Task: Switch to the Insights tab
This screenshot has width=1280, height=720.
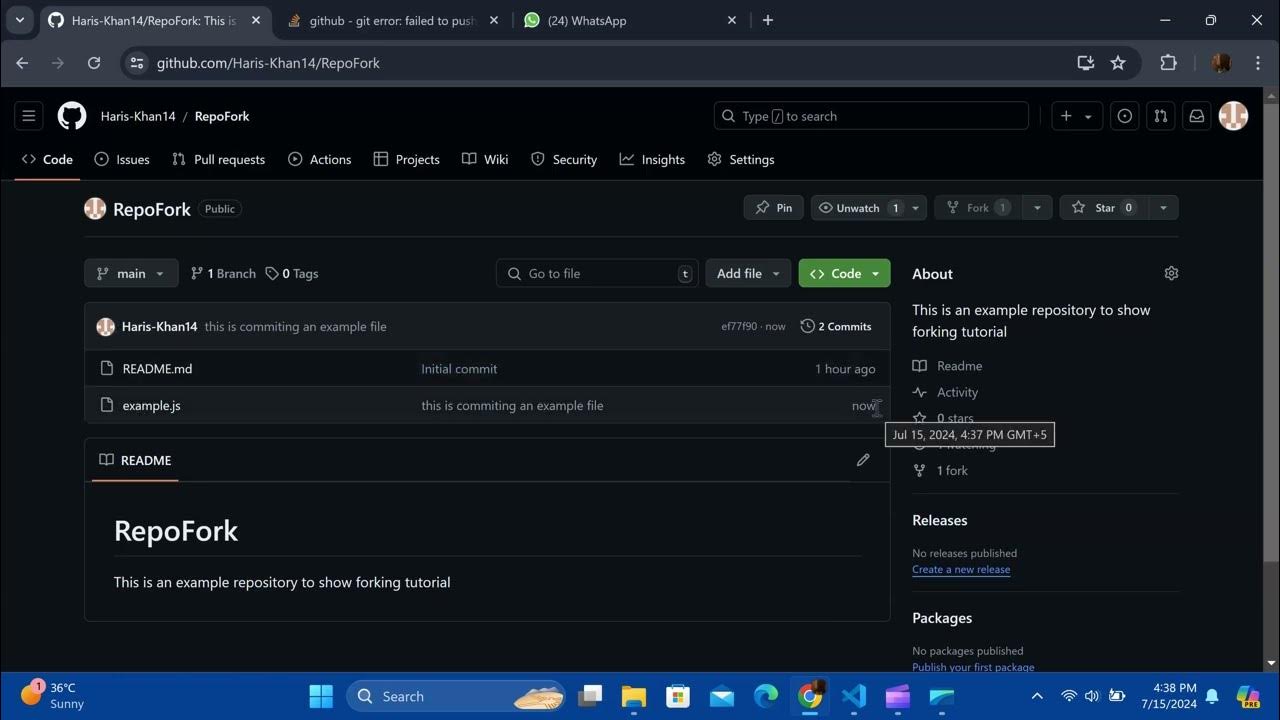Action: 652,159
